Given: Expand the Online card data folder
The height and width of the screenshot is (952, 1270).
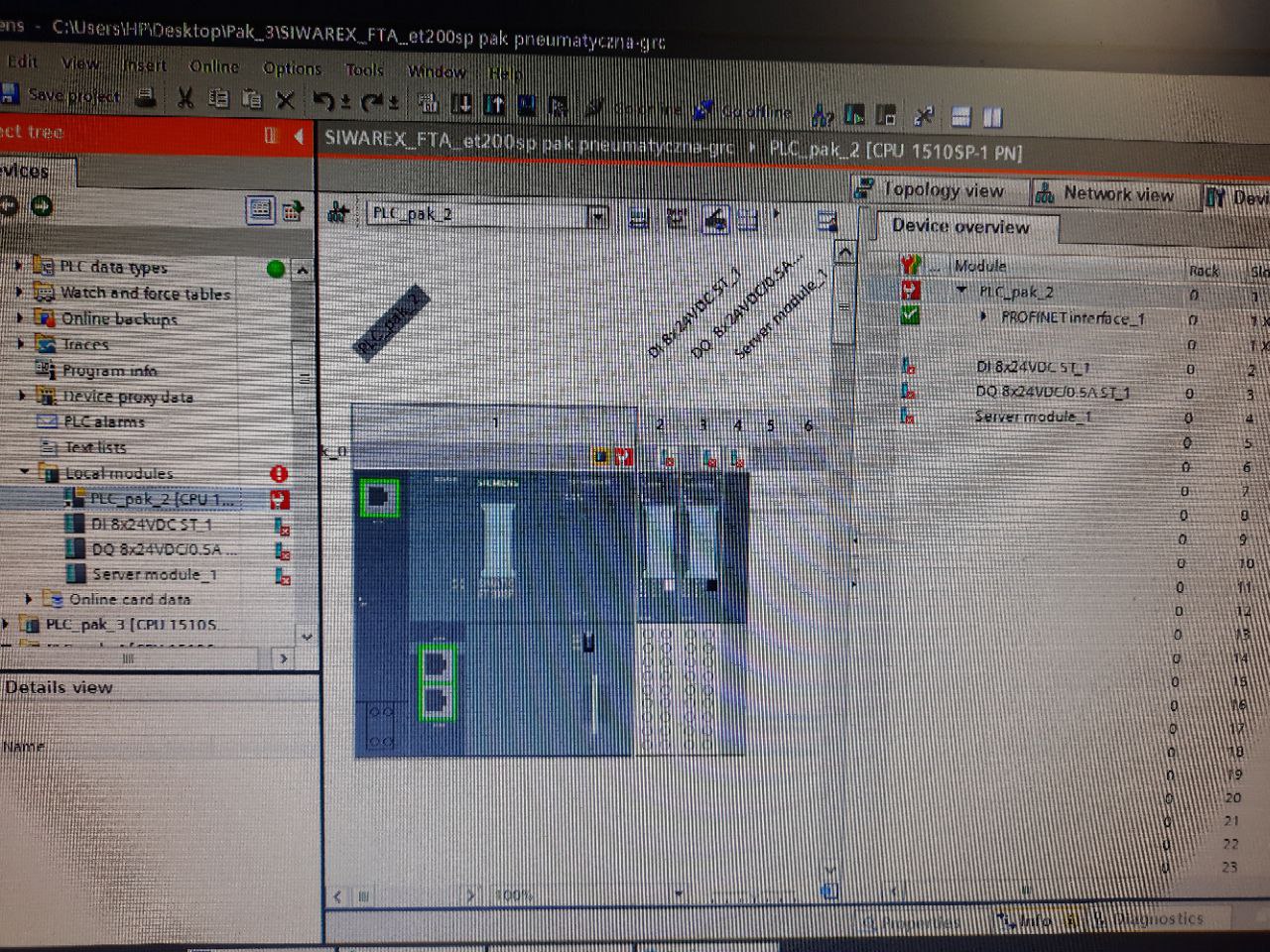Looking at the screenshot, I should pos(29,598).
